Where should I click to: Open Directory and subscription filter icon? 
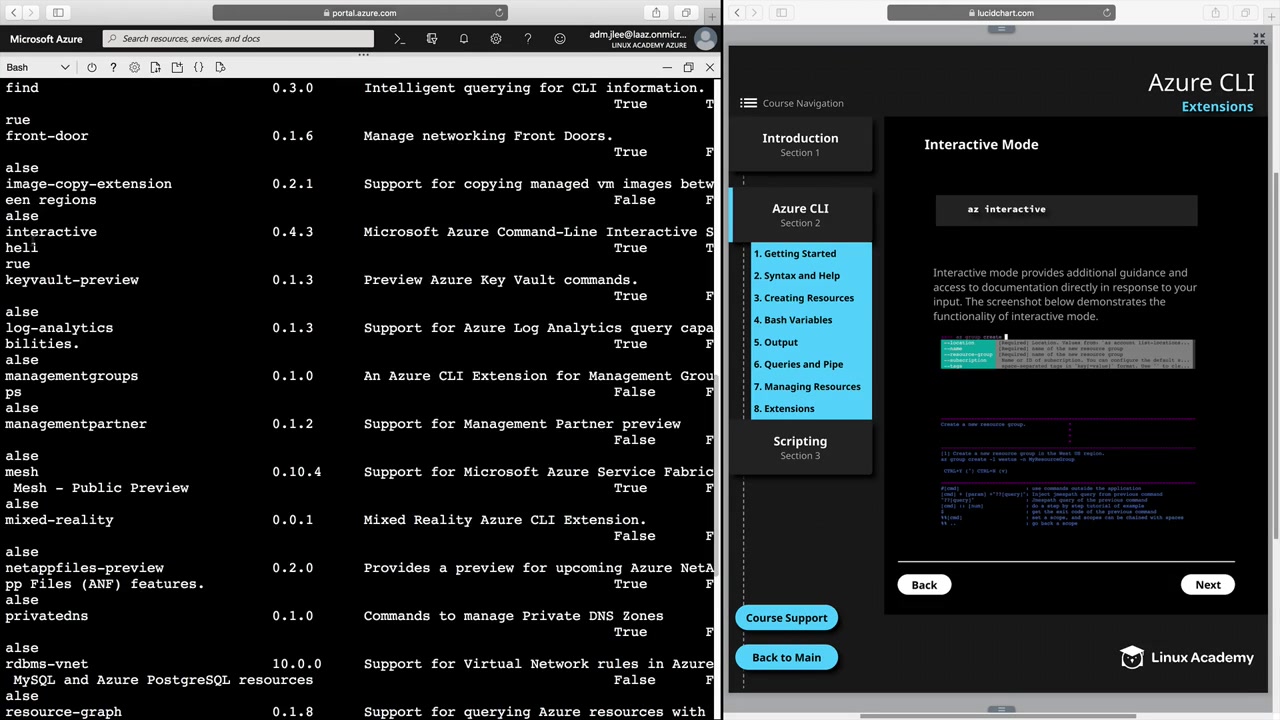[432, 39]
